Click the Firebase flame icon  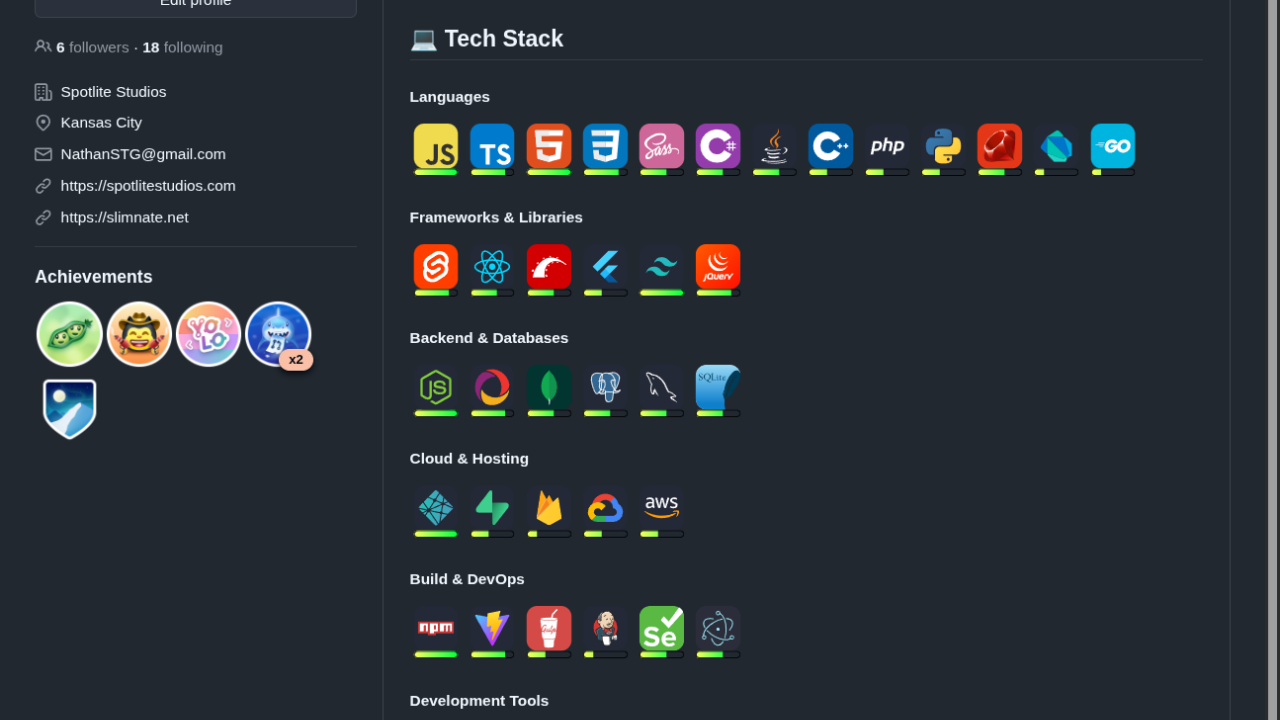[548, 508]
